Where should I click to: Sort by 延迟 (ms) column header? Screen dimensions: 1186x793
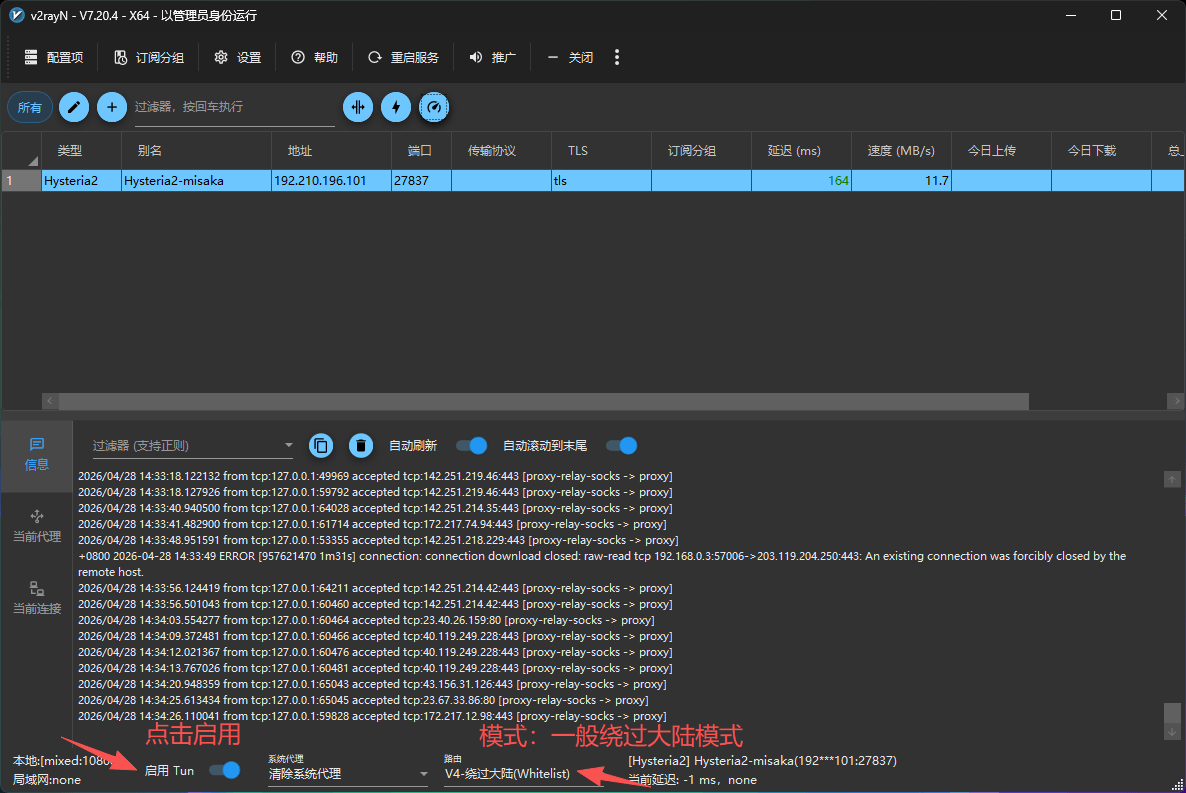[x=801, y=151]
